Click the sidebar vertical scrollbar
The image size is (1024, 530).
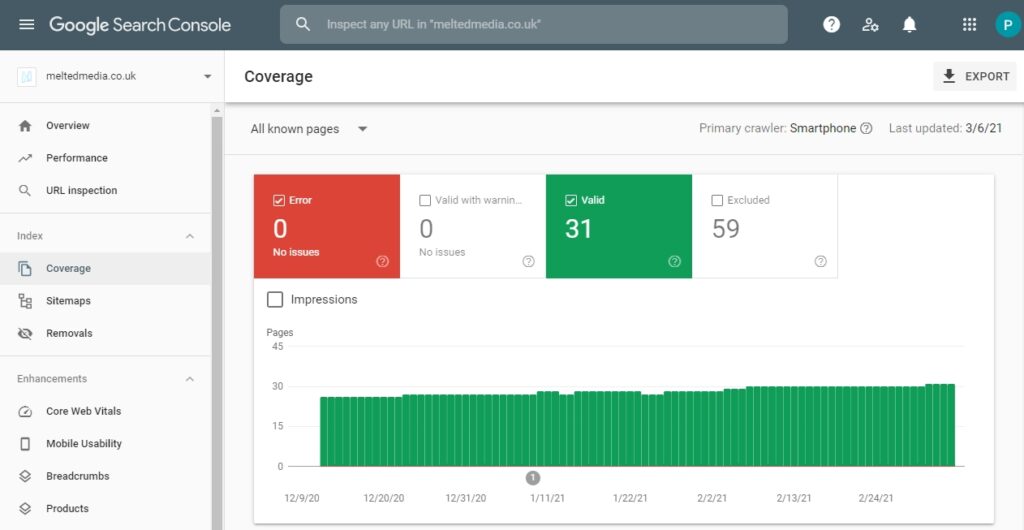[217, 323]
